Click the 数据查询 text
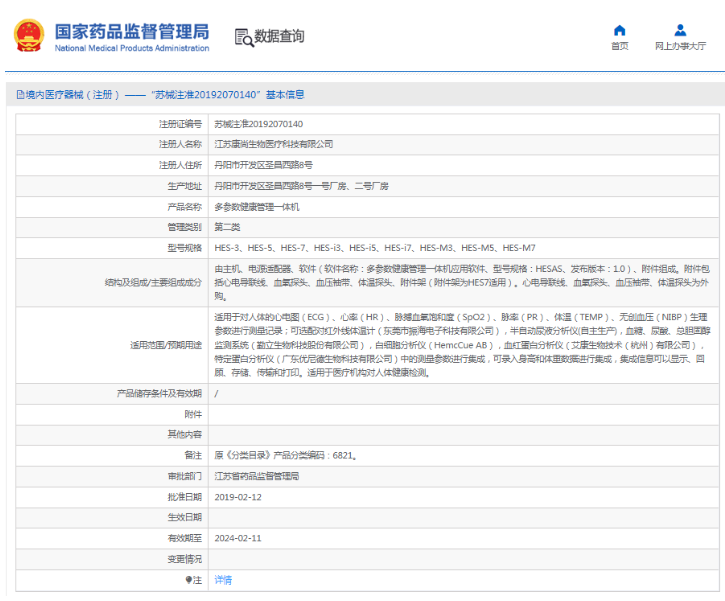The width and height of the screenshot is (725, 601). (279, 36)
